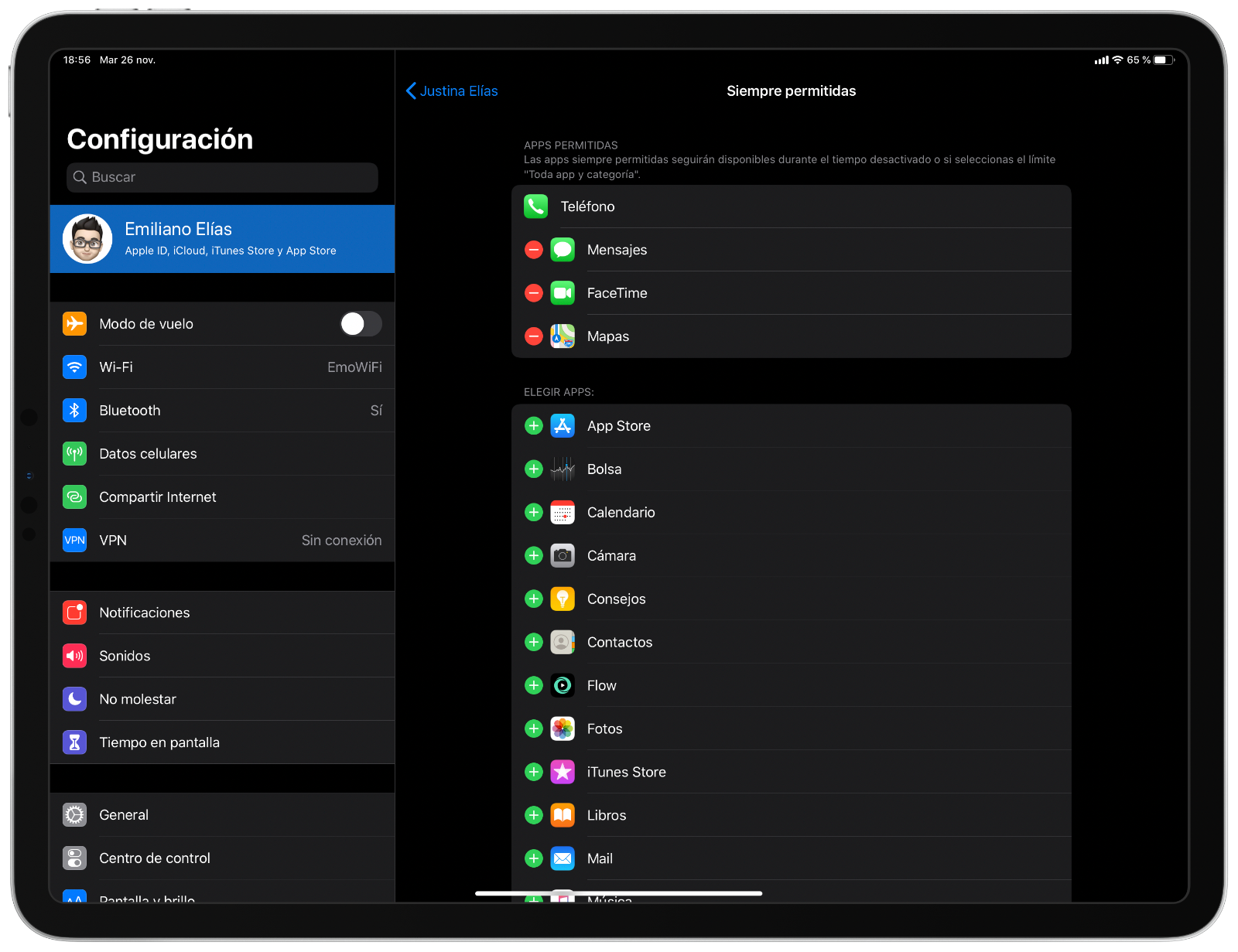Remove Mapas from allowed apps
Viewport: 1238px width, 952px height.
click(x=534, y=336)
